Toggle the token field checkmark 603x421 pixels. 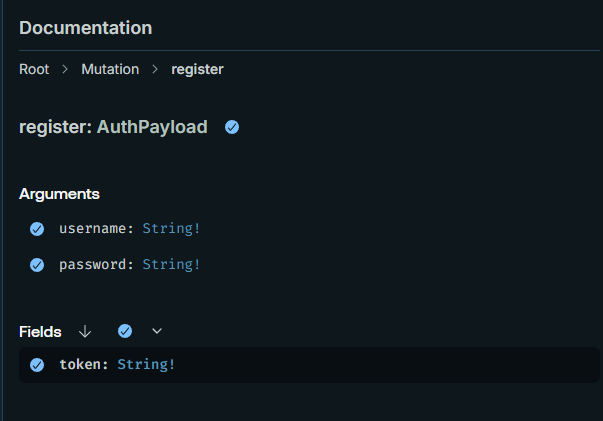point(37,365)
